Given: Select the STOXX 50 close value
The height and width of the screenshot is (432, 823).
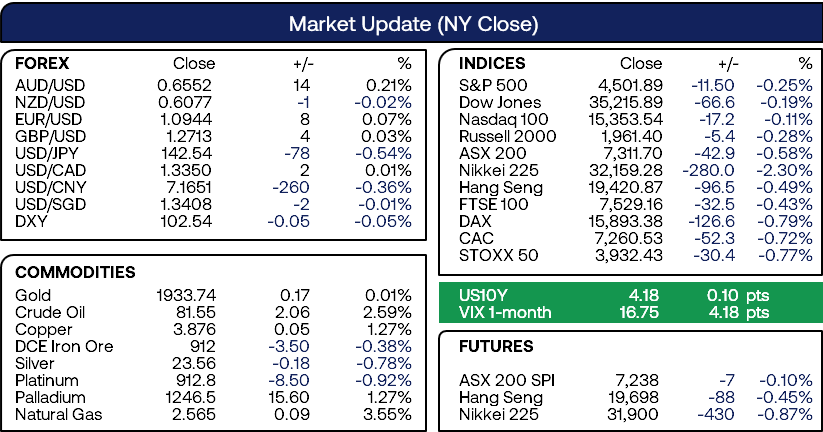Looking at the screenshot, I should [629, 255].
